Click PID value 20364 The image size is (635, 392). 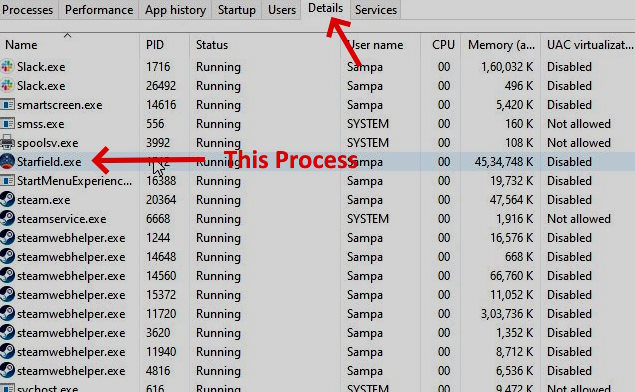[161, 200]
